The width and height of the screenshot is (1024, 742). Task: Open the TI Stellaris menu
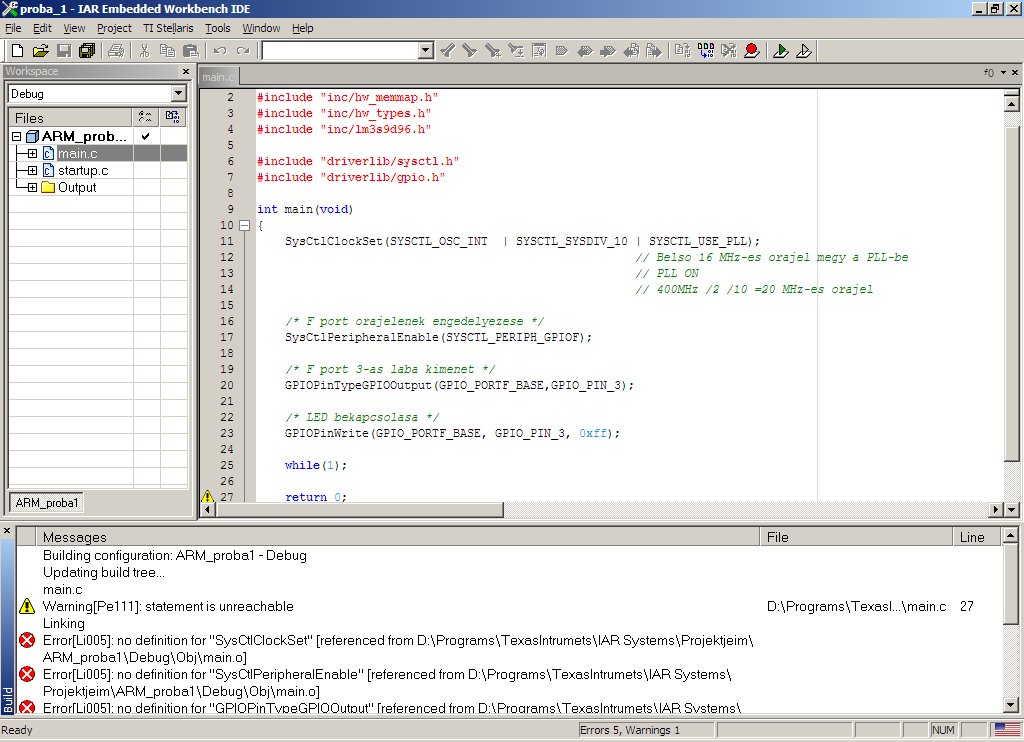(x=168, y=28)
